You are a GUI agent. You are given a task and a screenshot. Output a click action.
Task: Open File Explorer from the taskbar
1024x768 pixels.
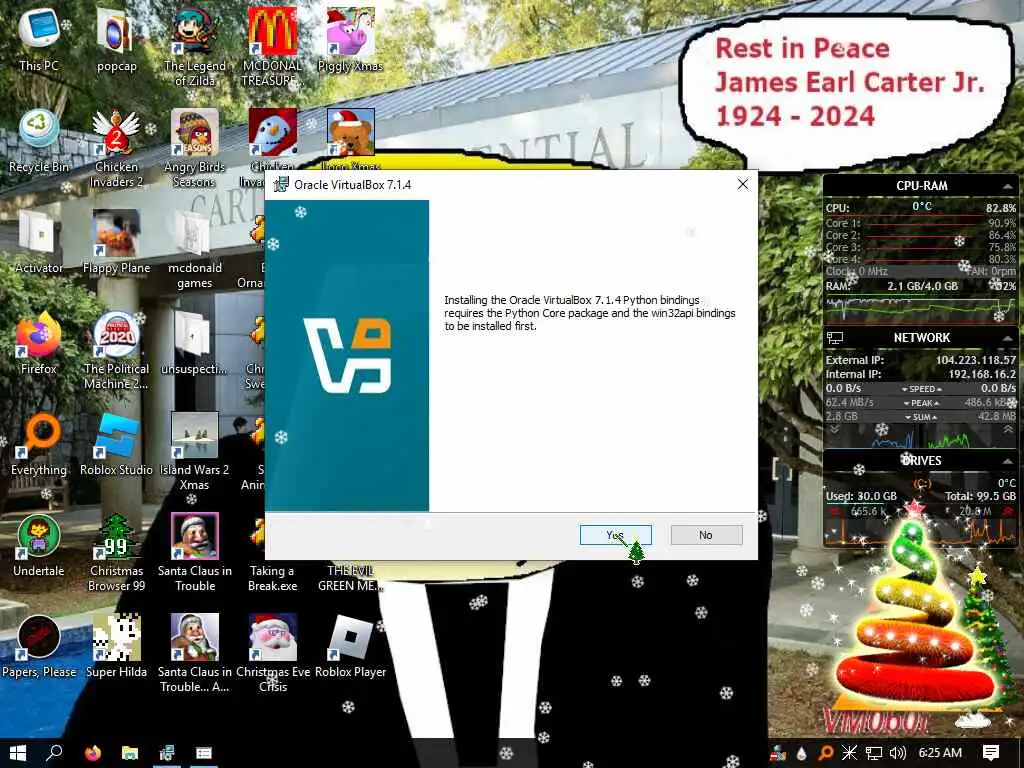129,753
